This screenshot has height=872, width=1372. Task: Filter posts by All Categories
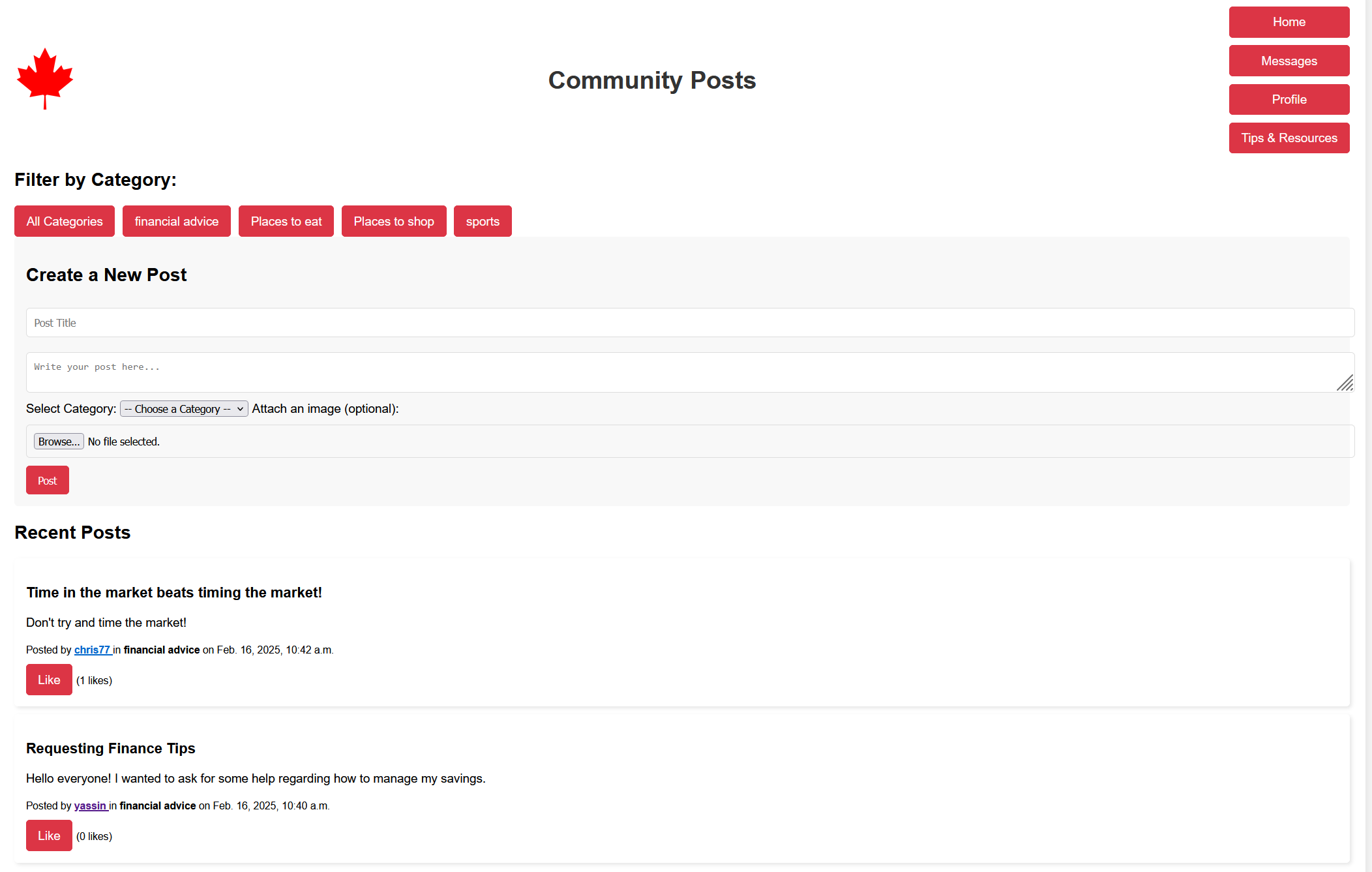click(x=65, y=221)
